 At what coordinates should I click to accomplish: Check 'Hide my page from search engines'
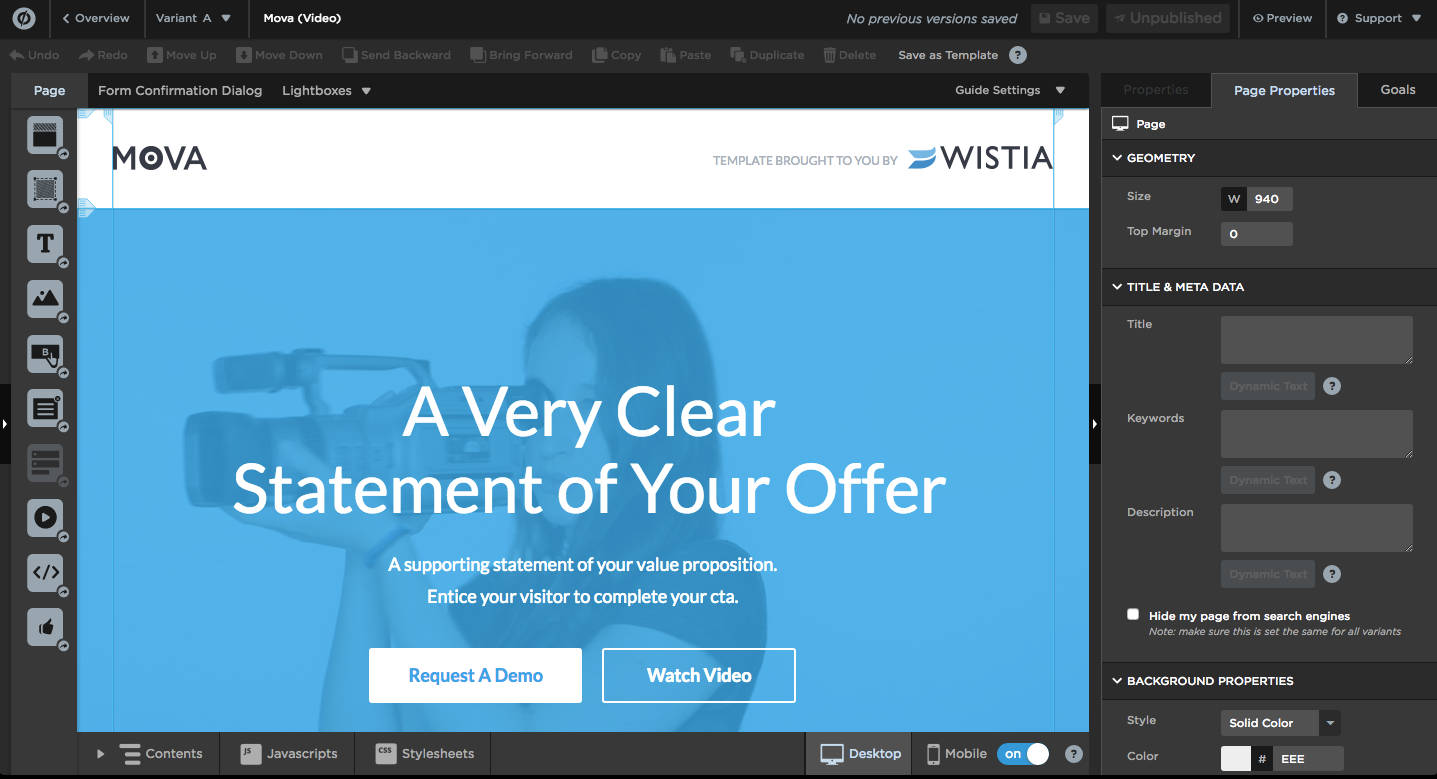[x=1133, y=615]
